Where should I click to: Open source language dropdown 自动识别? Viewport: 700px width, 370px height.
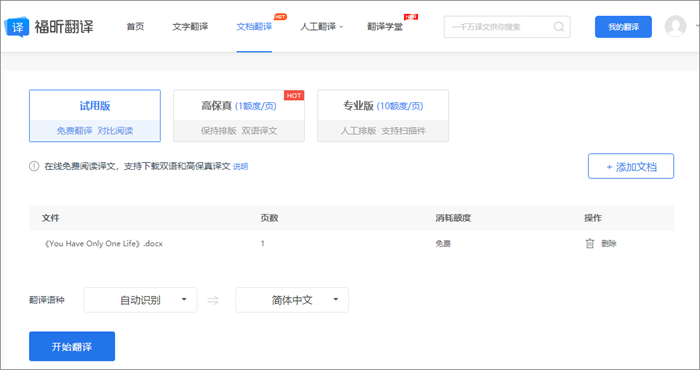point(140,300)
